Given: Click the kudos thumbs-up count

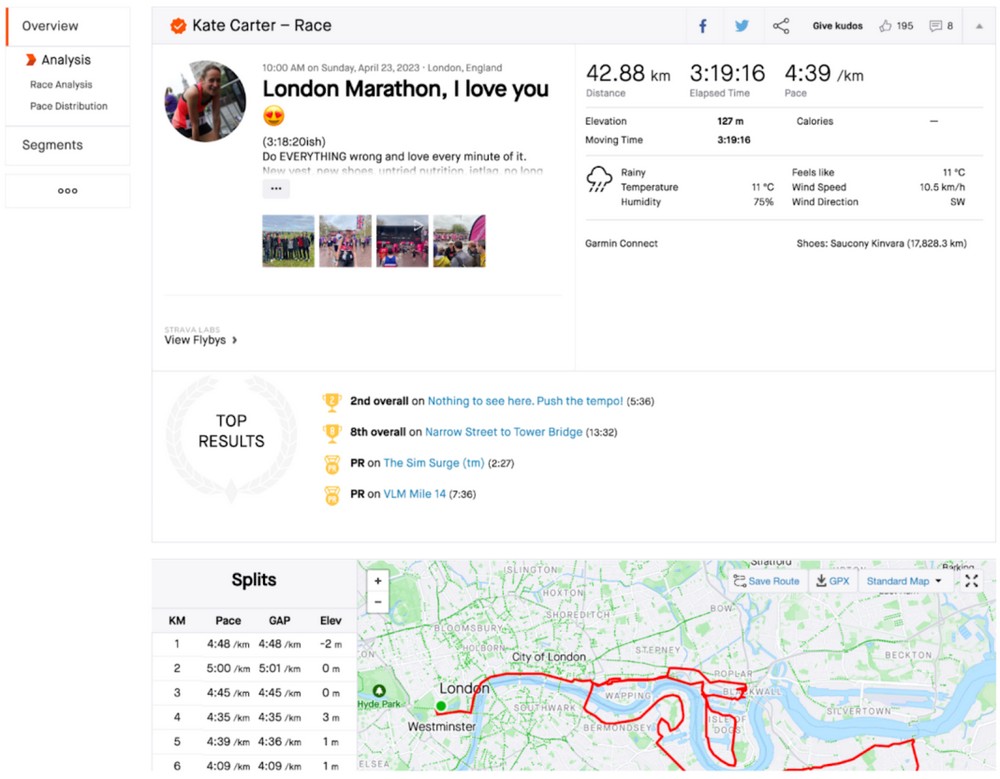Looking at the screenshot, I should (x=896, y=26).
